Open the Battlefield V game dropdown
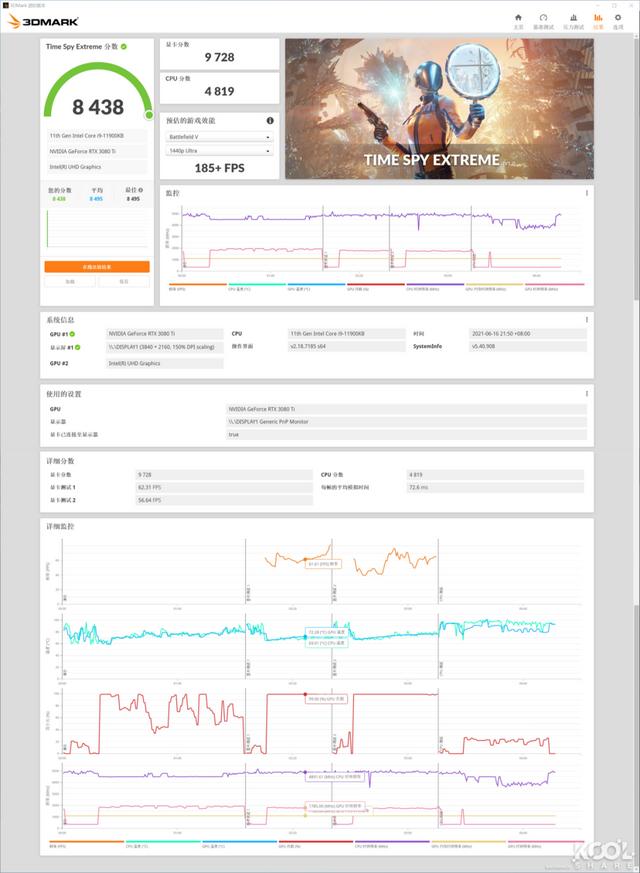This screenshot has height=873, width=640. click(219, 137)
